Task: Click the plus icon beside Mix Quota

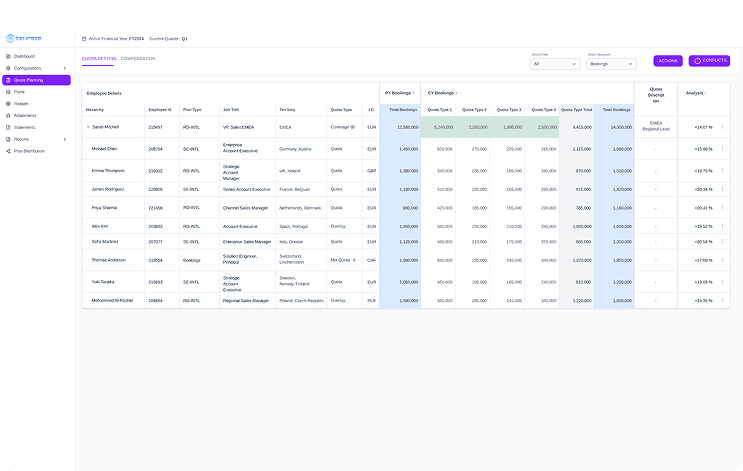Action: 354,260
